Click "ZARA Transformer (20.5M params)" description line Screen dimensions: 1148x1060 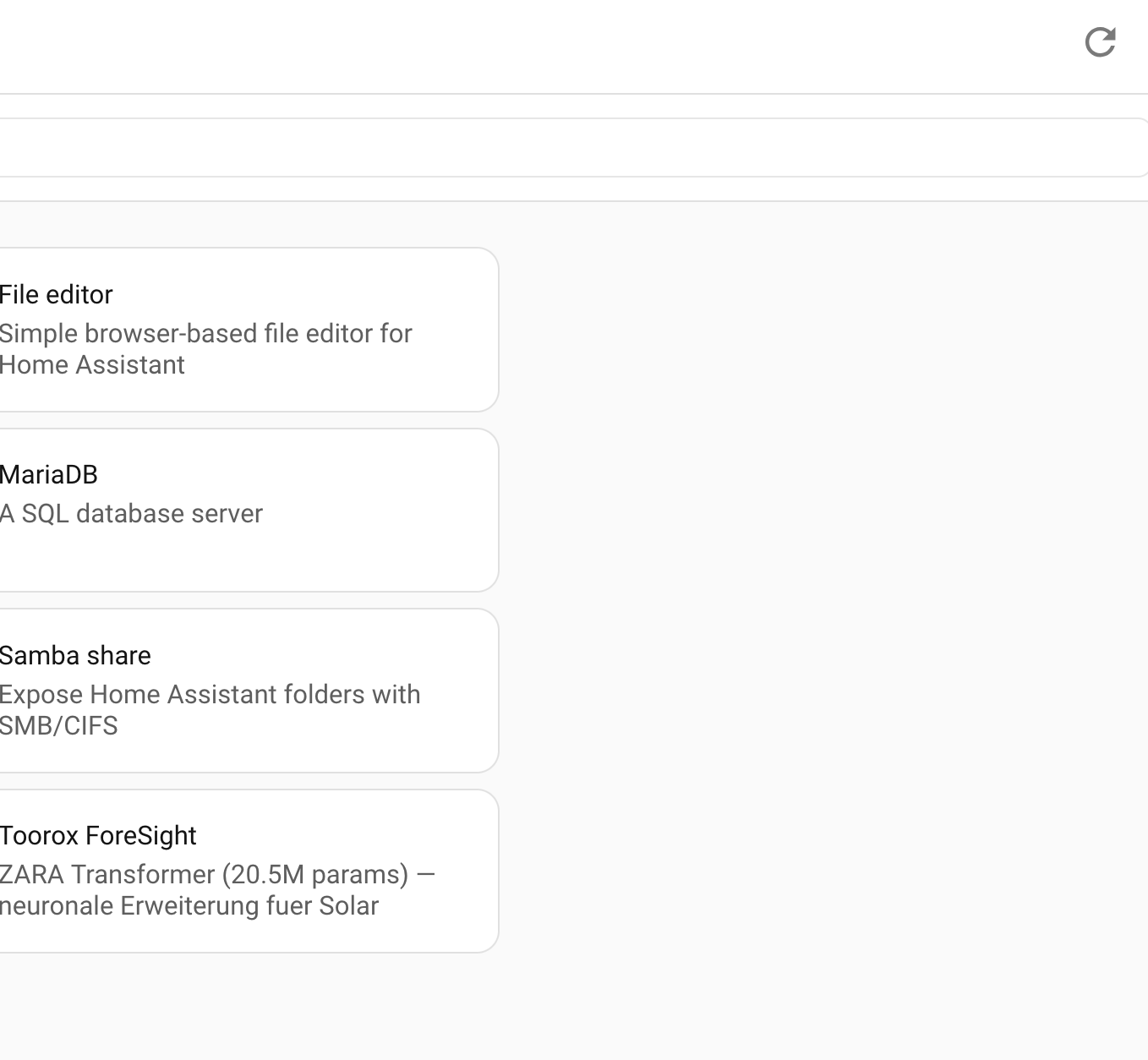coord(203,875)
